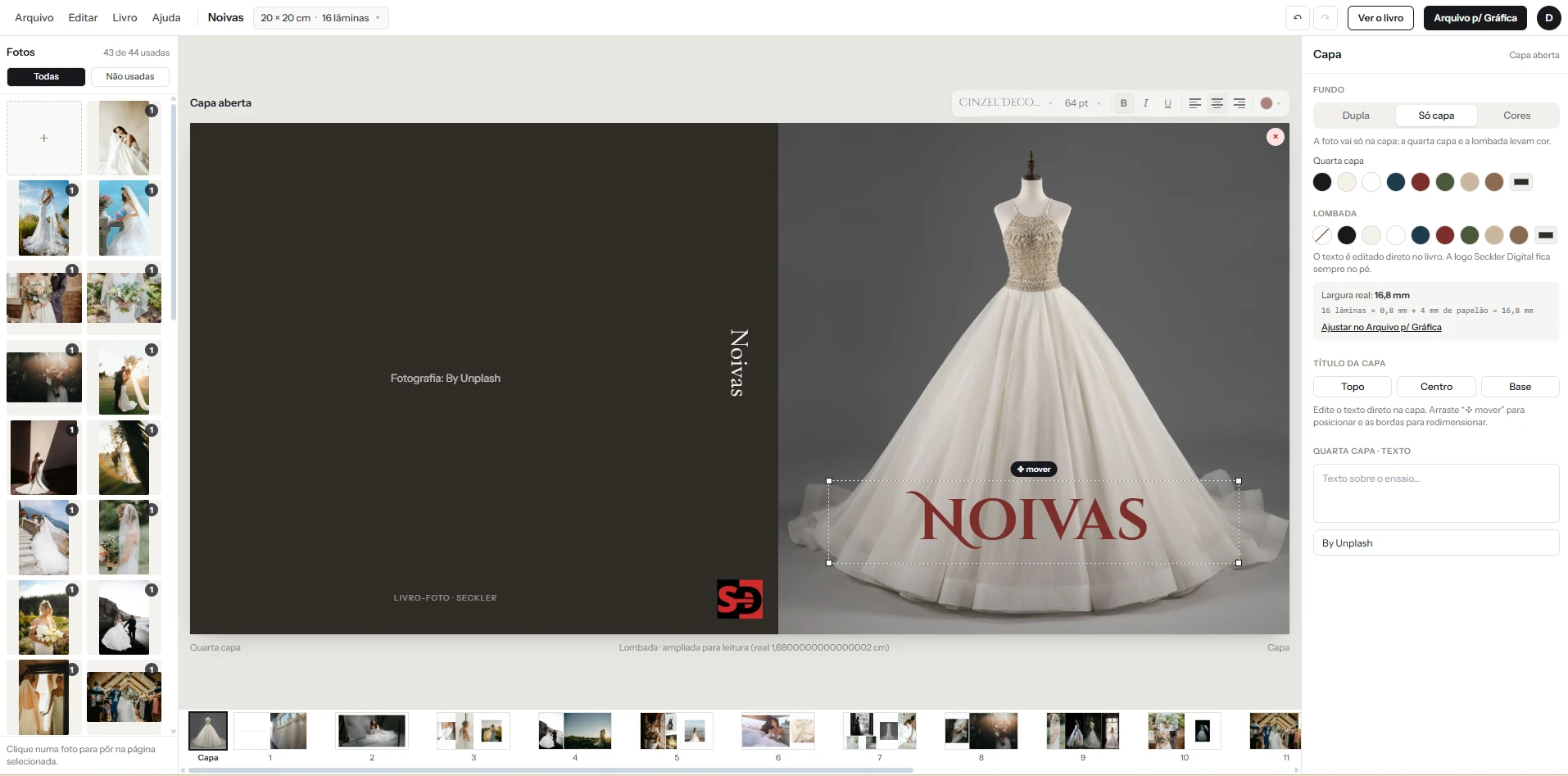Image resolution: width=1568 pixels, height=776 pixels.
Task: Set cover title position to Base
Action: (1520, 387)
